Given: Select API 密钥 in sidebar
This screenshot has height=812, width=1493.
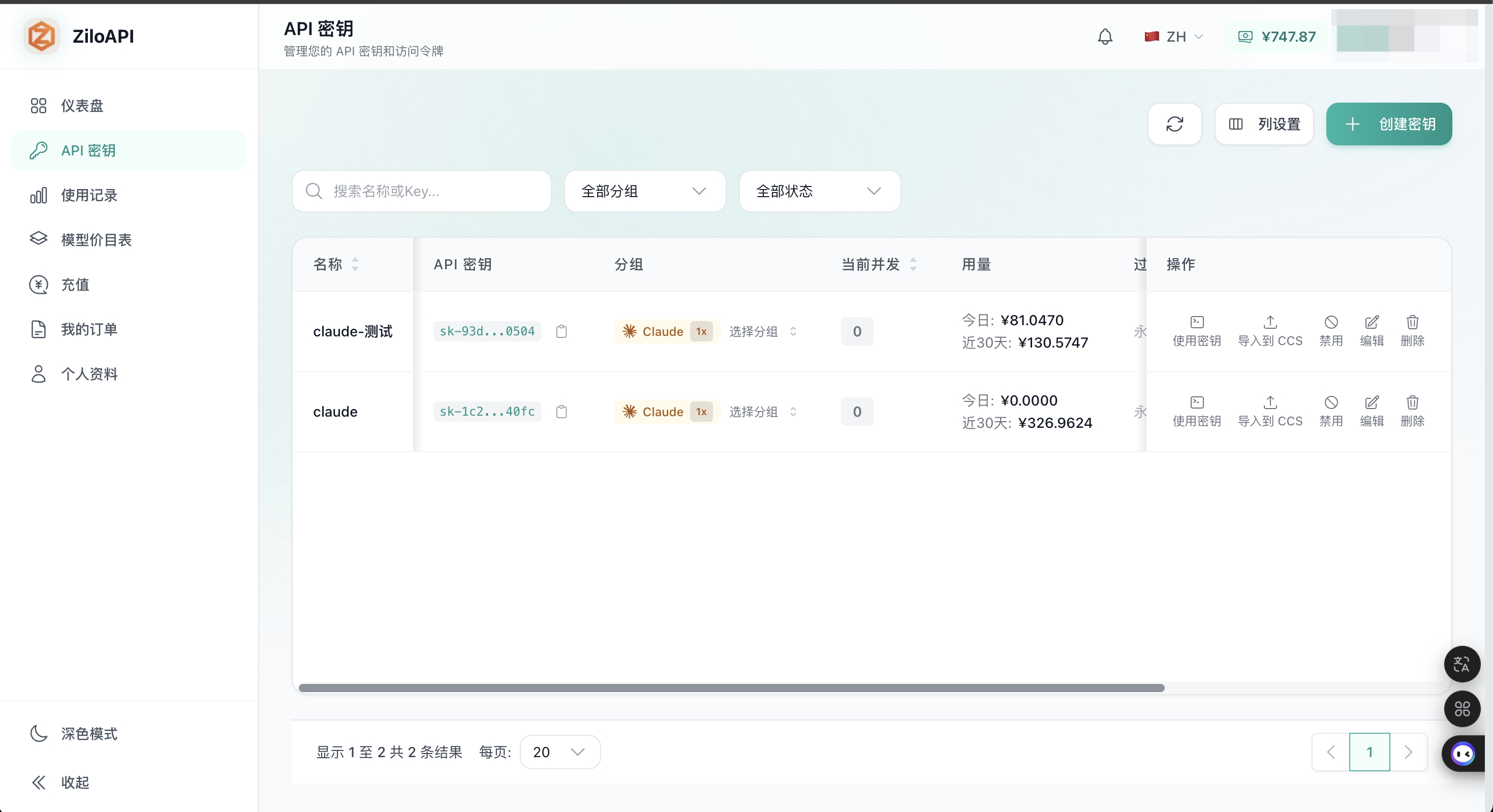Looking at the screenshot, I should [129, 151].
